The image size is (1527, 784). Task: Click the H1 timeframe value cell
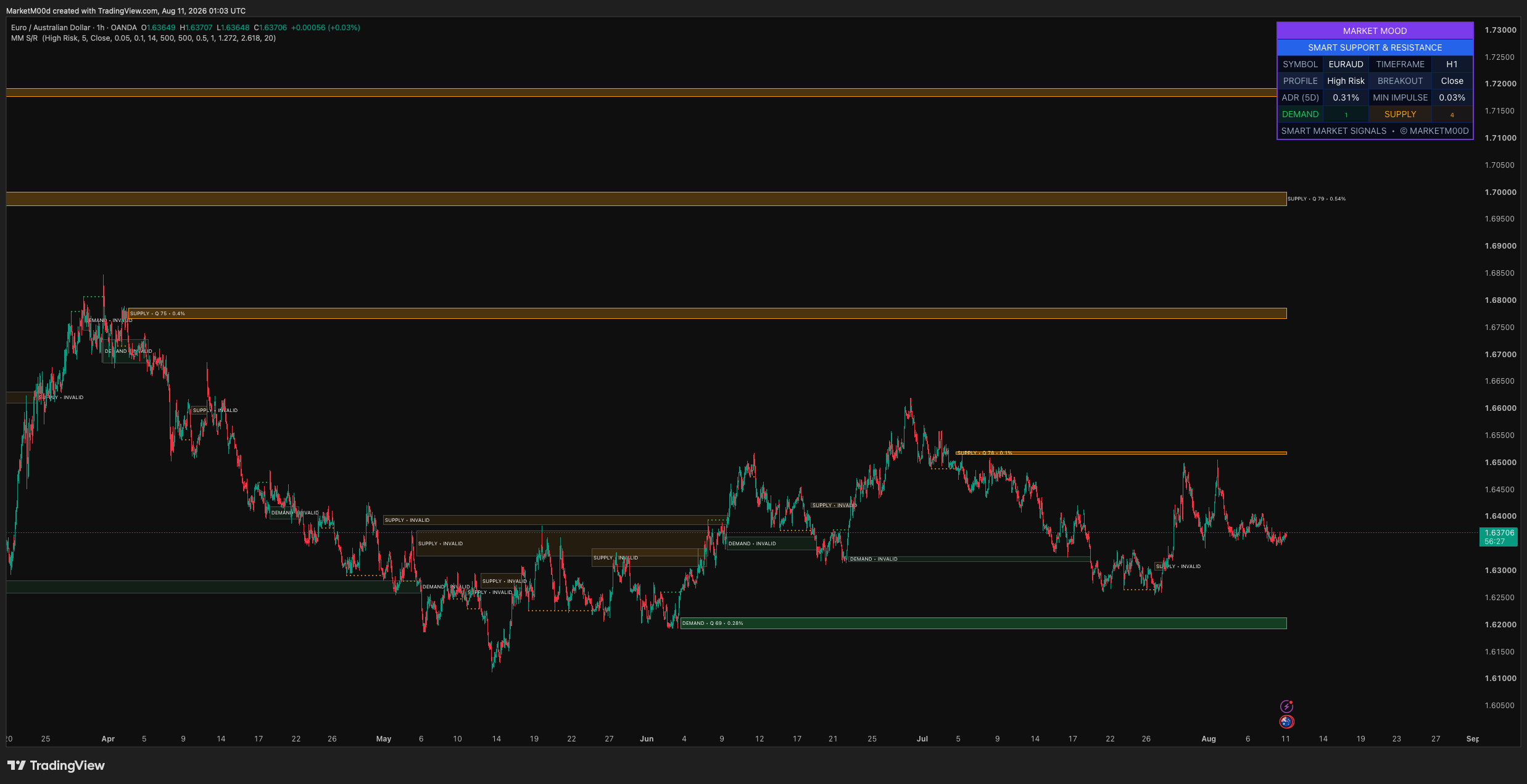pyautogui.click(x=1452, y=64)
